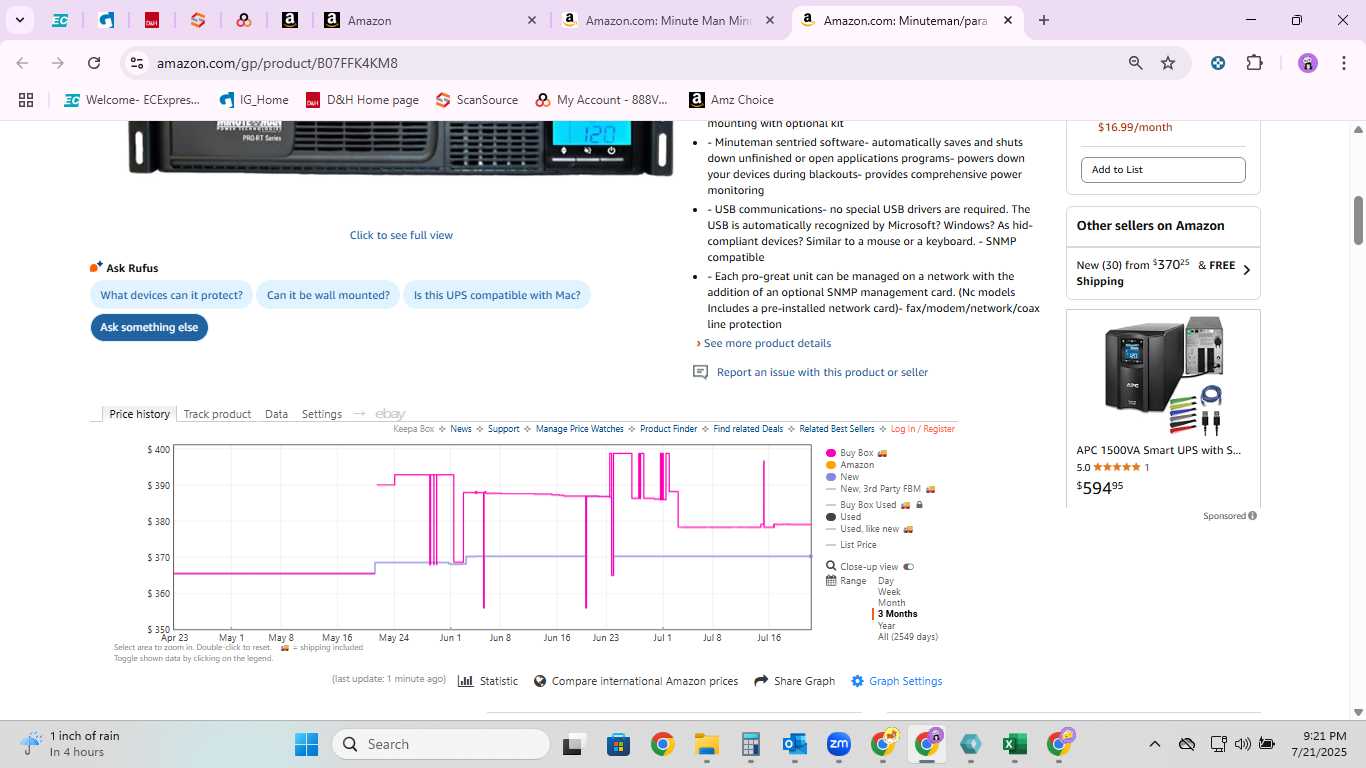Switch to the Keepa Settings tab
Screen dimensions: 1366x768
point(322,414)
